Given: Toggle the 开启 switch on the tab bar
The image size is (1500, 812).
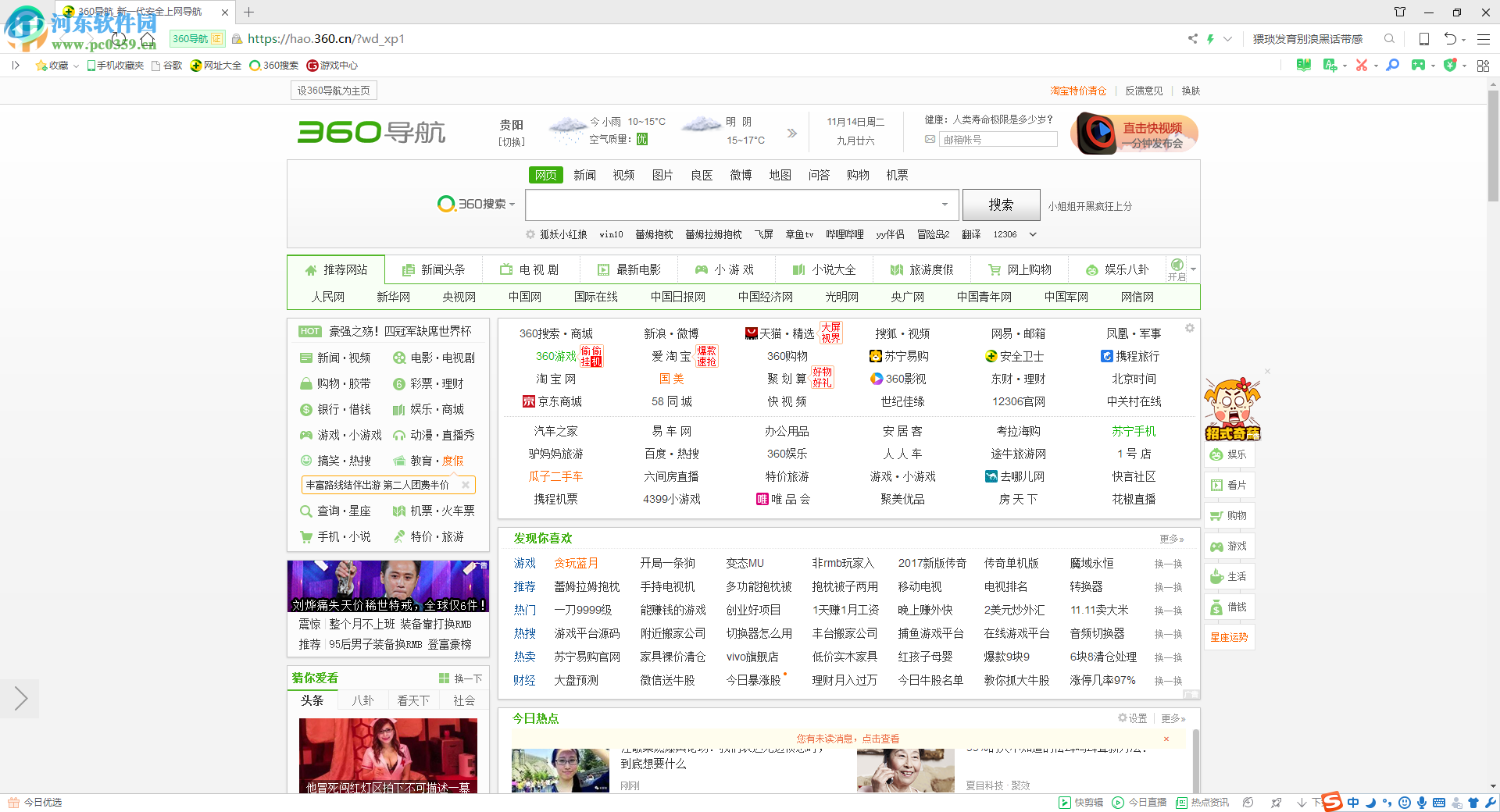Looking at the screenshot, I should 1177,269.
